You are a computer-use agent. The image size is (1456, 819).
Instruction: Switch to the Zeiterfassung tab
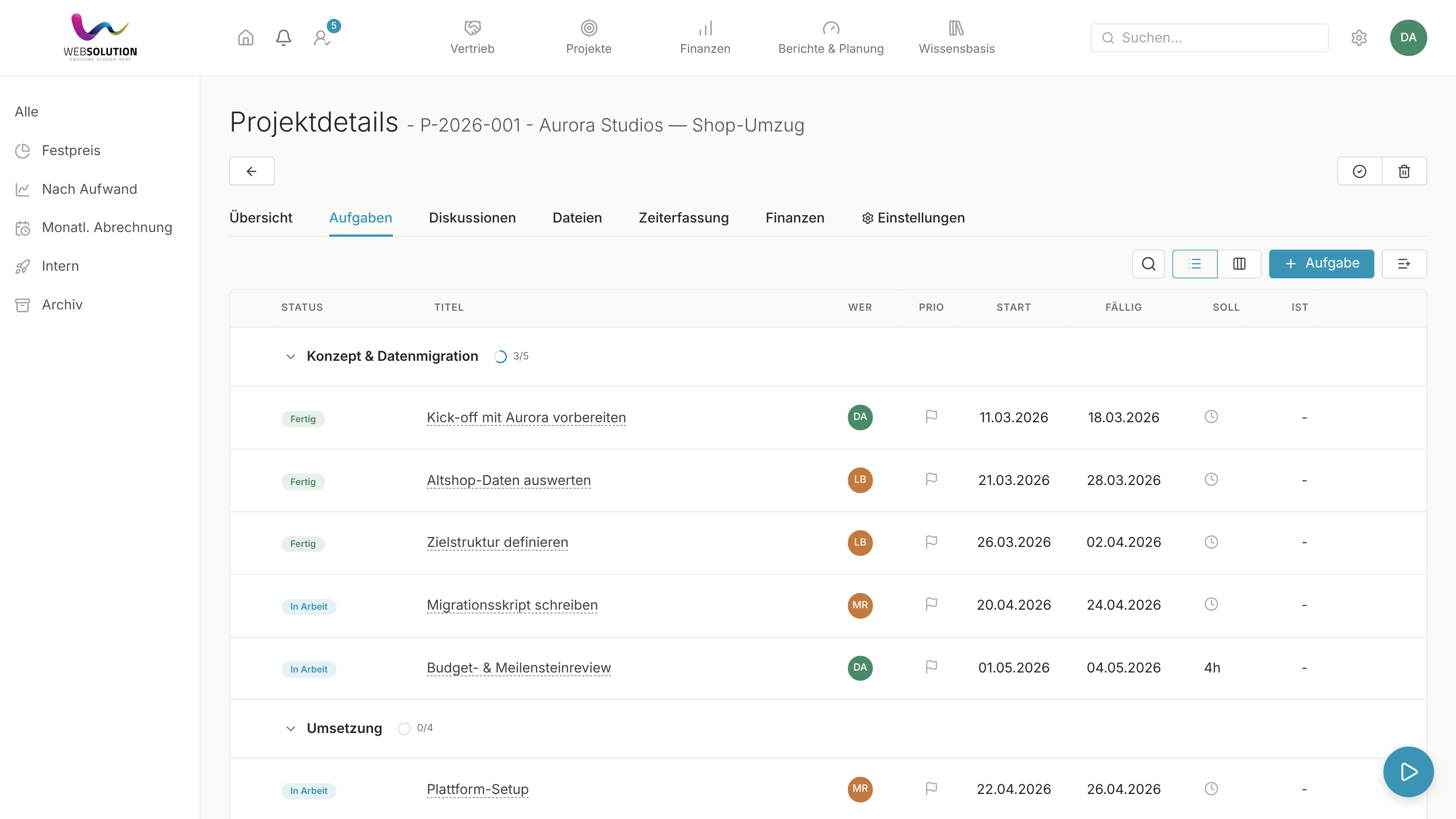point(683,218)
